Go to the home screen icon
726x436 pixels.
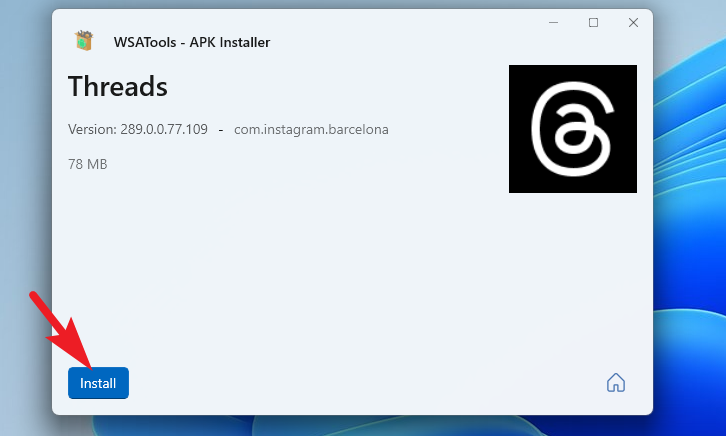point(616,383)
